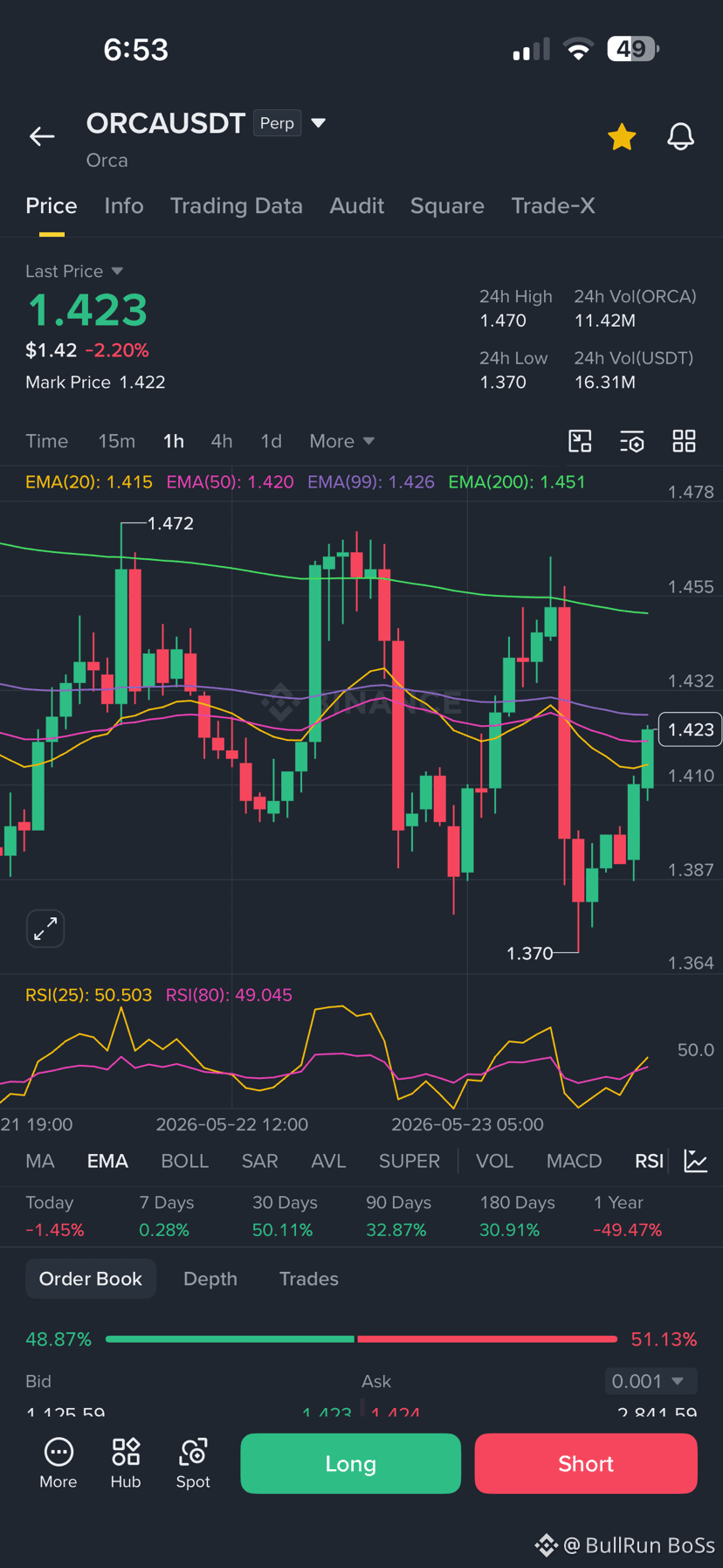723x1568 pixels.
Task: Click the 1.472 high marker on chart
Action: pos(170,523)
